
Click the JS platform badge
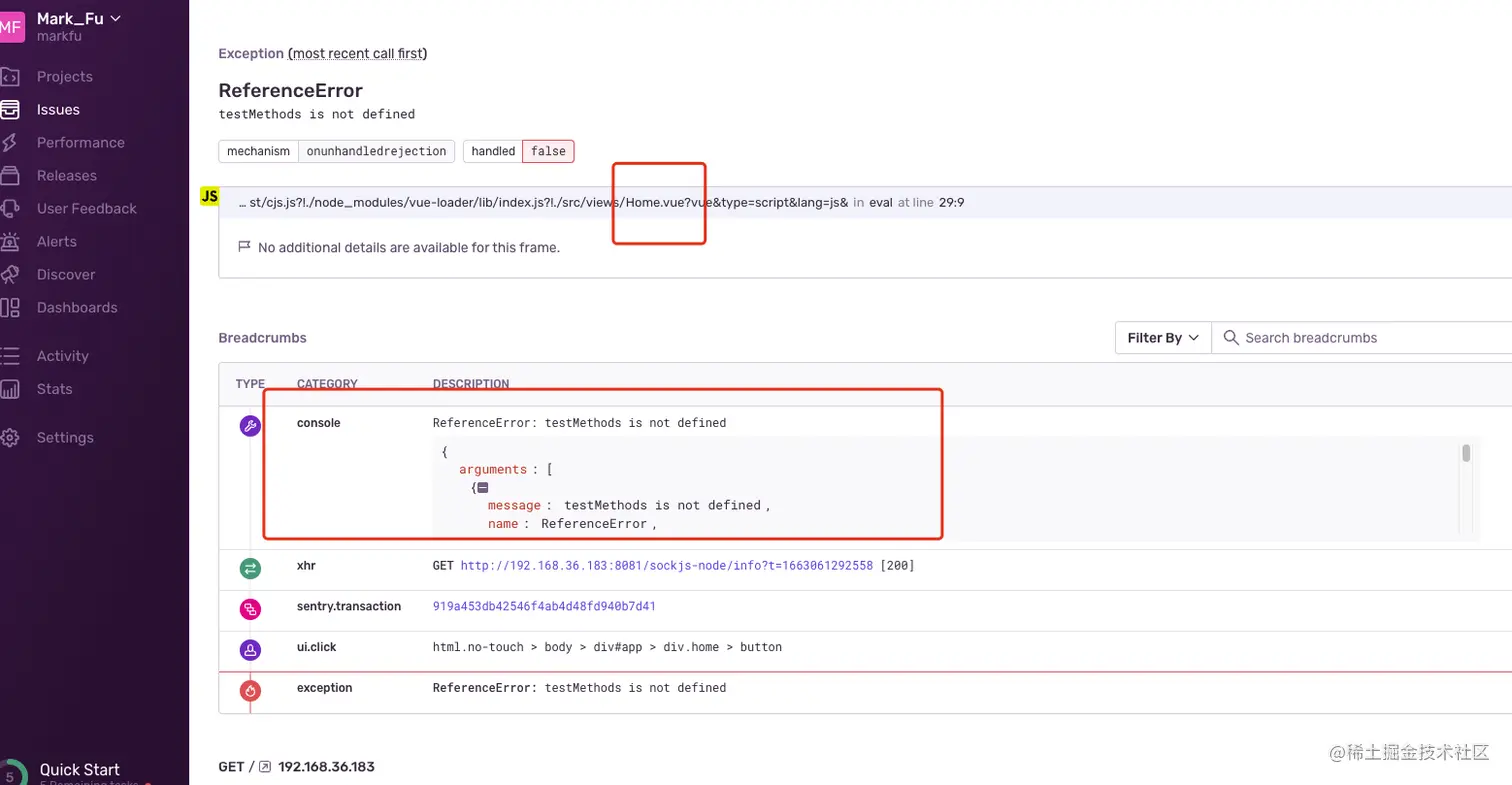[210, 196]
